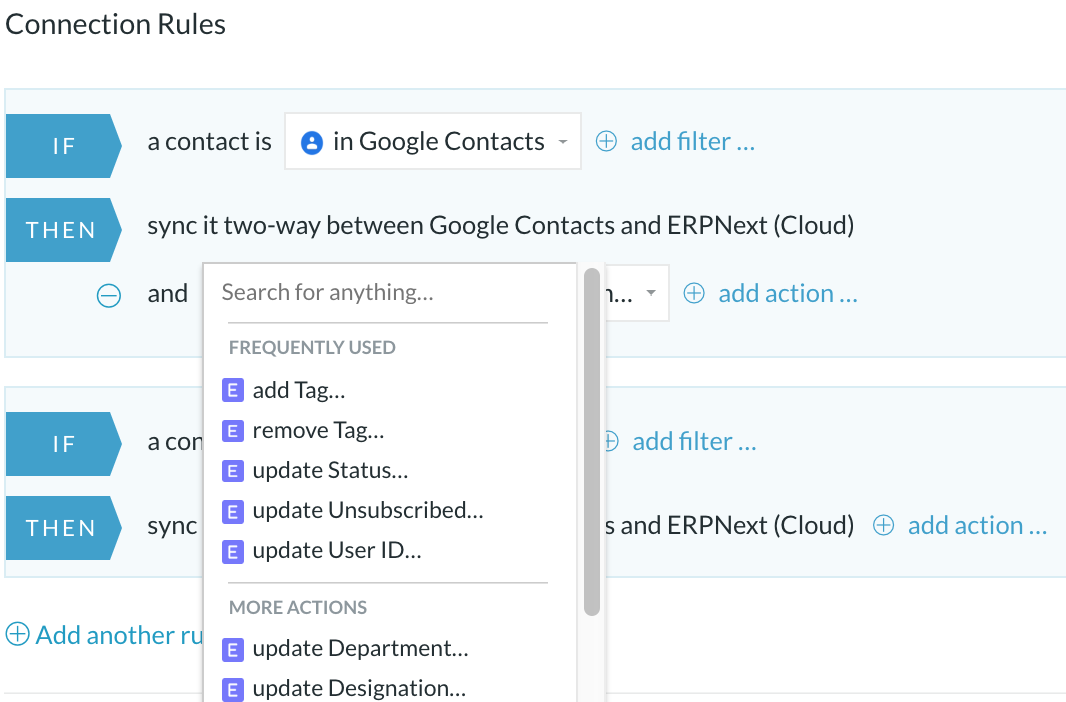
Task: Click 'sync it two-way between Google Contacts' text
Action: click(381, 225)
